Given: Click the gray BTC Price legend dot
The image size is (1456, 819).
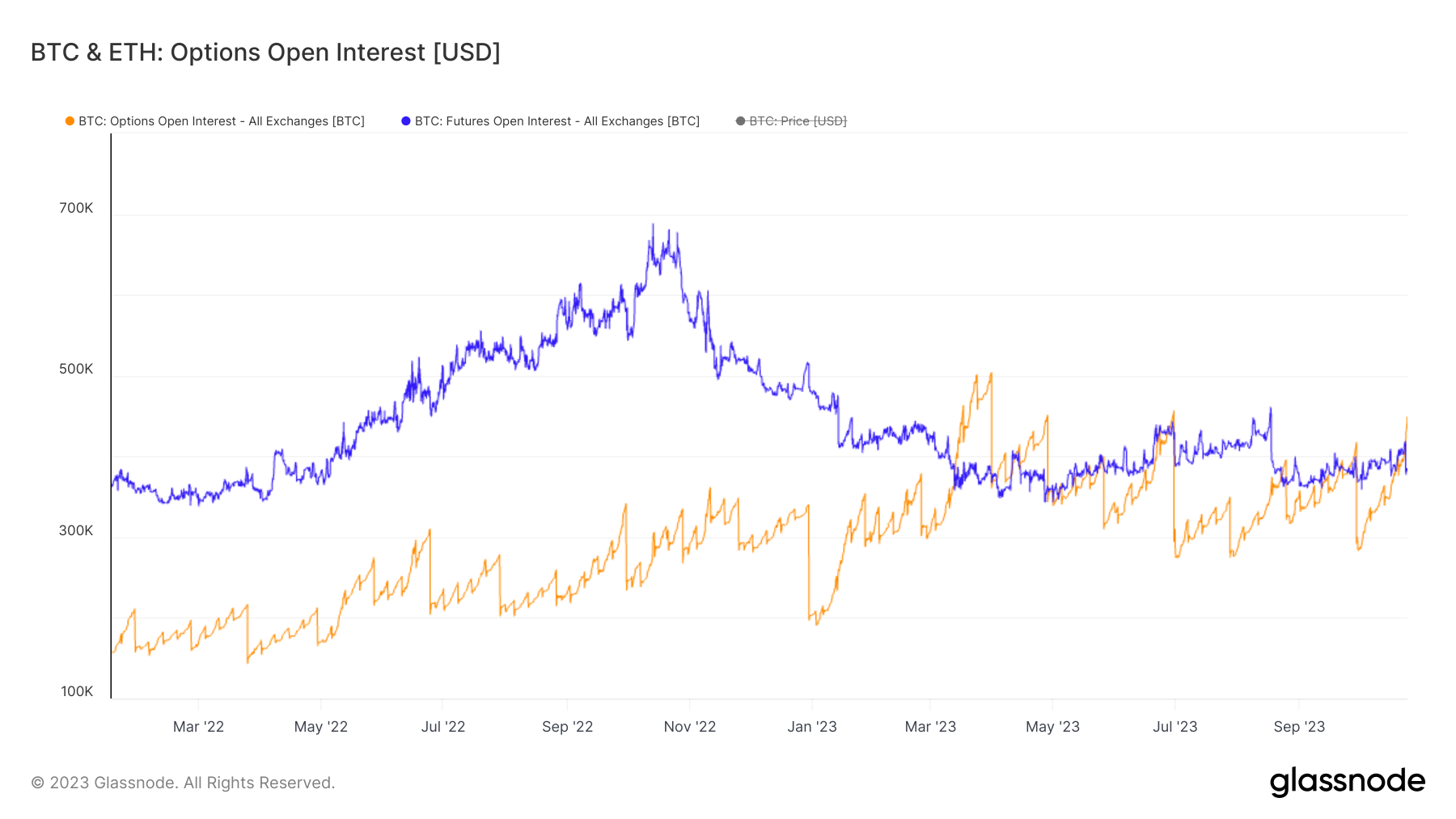Looking at the screenshot, I should 740,121.
